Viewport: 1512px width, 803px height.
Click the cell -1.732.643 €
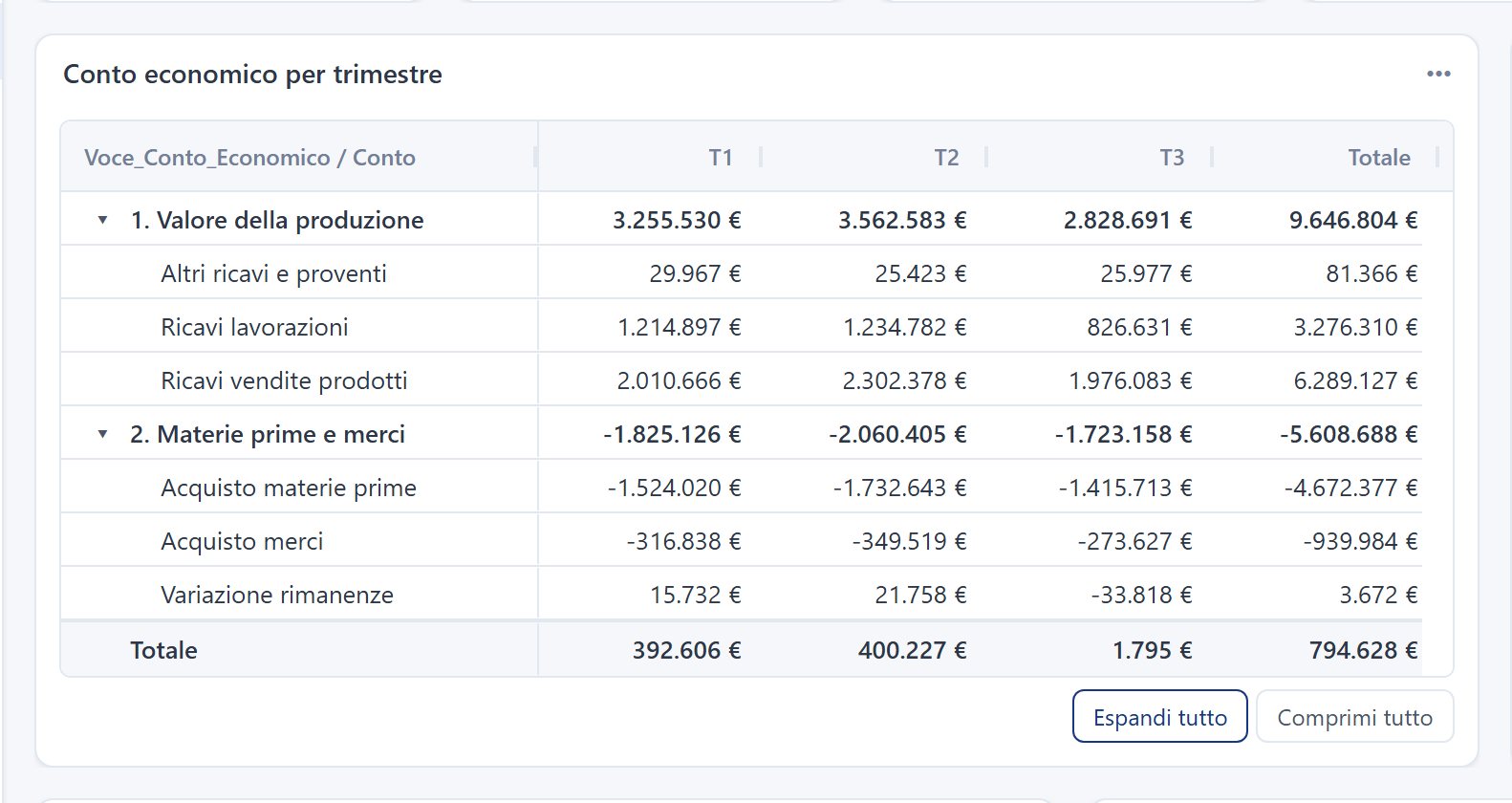click(899, 488)
